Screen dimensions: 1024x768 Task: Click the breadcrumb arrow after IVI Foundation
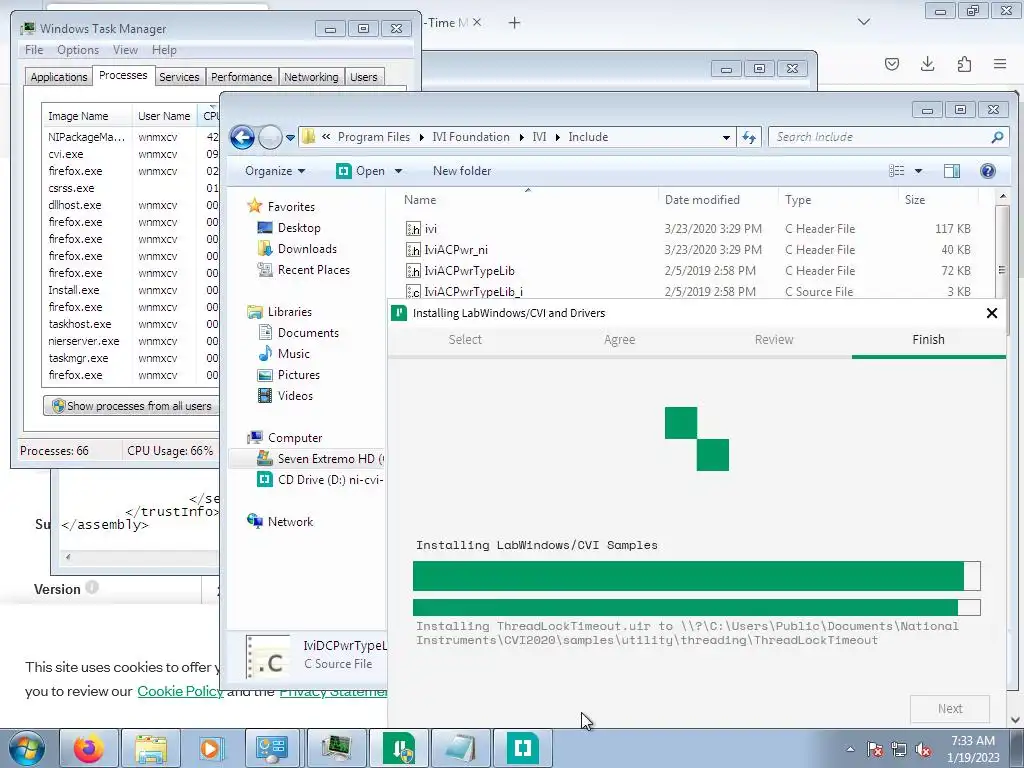(522, 137)
